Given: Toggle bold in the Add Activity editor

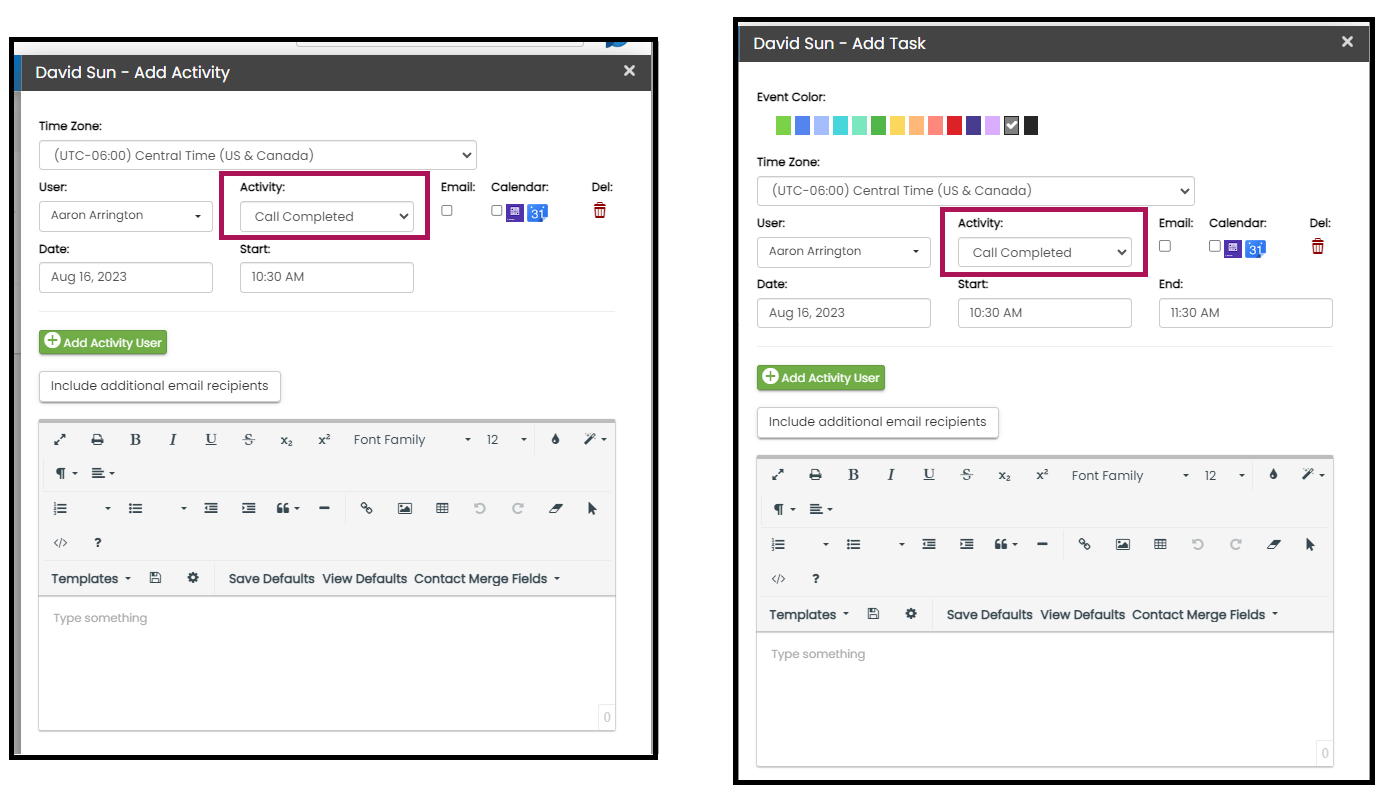Looking at the screenshot, I should [x=135, y=440].
